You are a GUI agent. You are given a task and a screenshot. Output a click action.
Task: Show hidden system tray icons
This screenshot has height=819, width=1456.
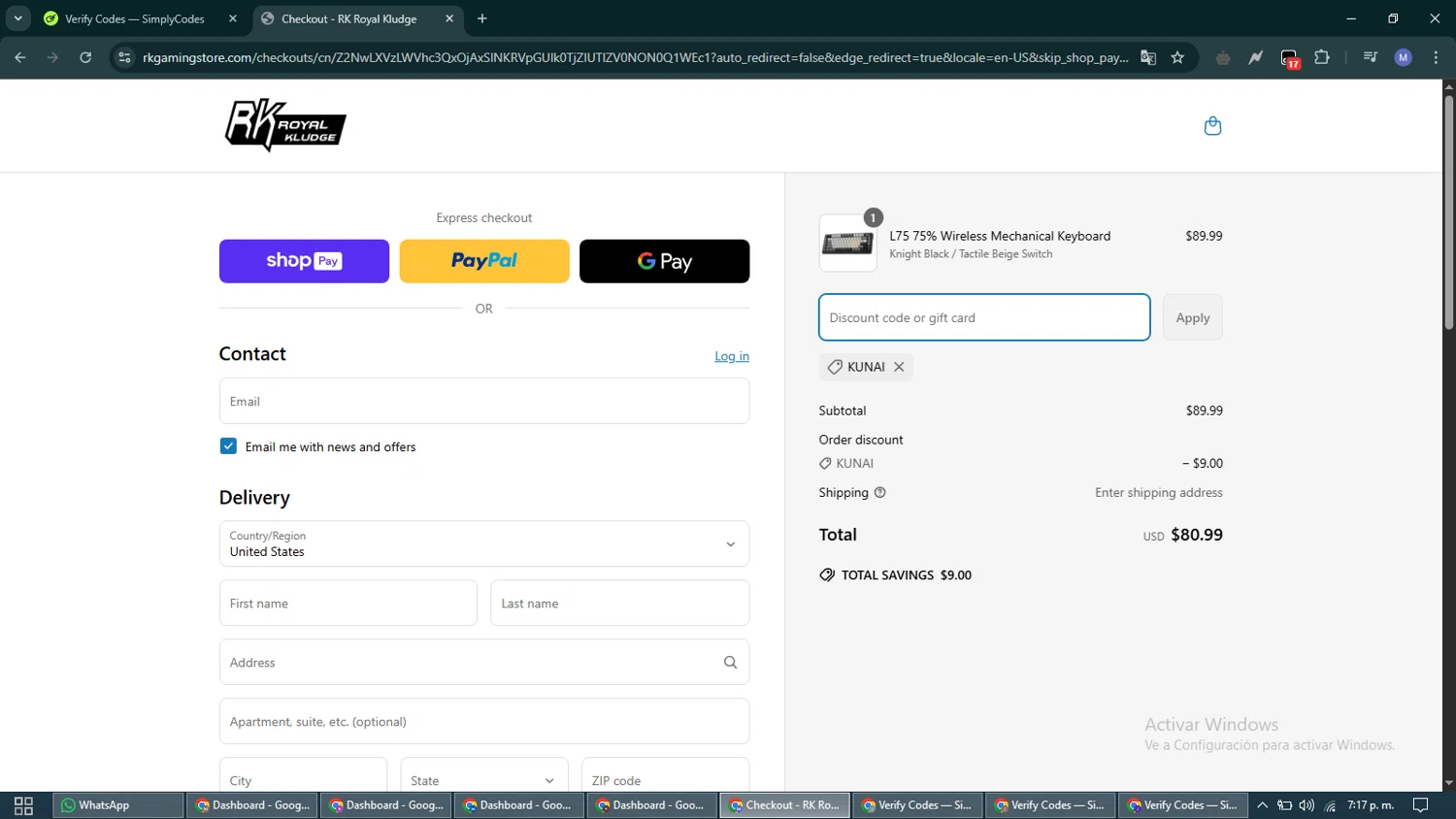pyautogui.click(x=1262, y=805)
